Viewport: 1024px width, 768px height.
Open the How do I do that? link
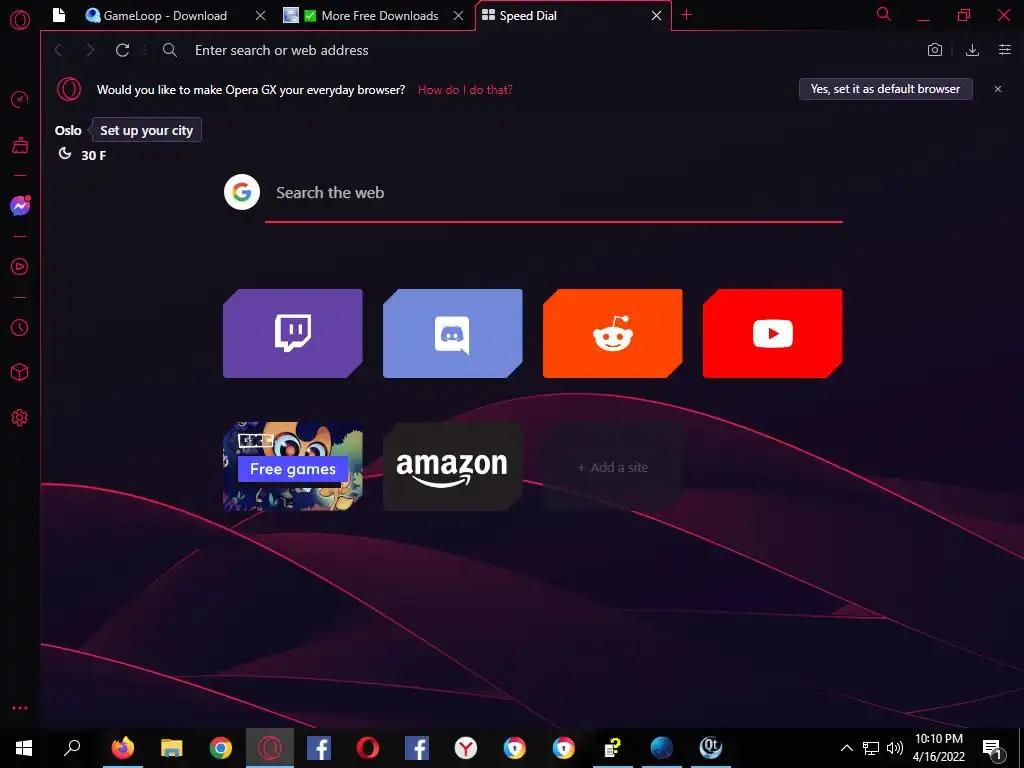pos(465,89)
